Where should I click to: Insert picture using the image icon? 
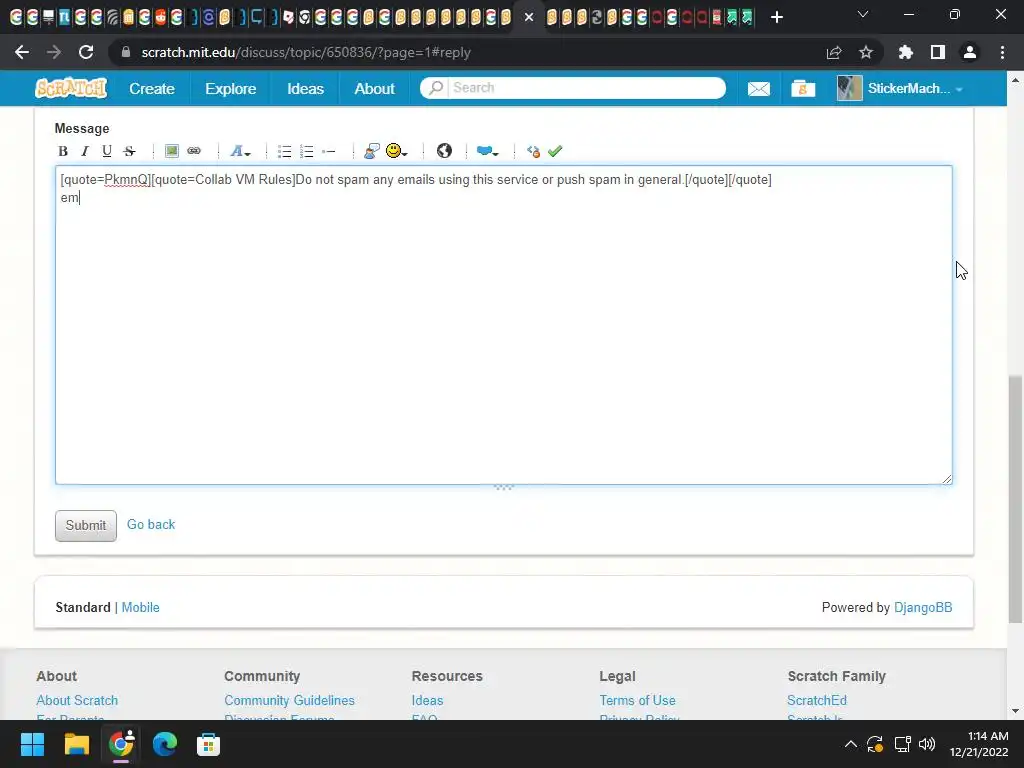click(172, 151)
